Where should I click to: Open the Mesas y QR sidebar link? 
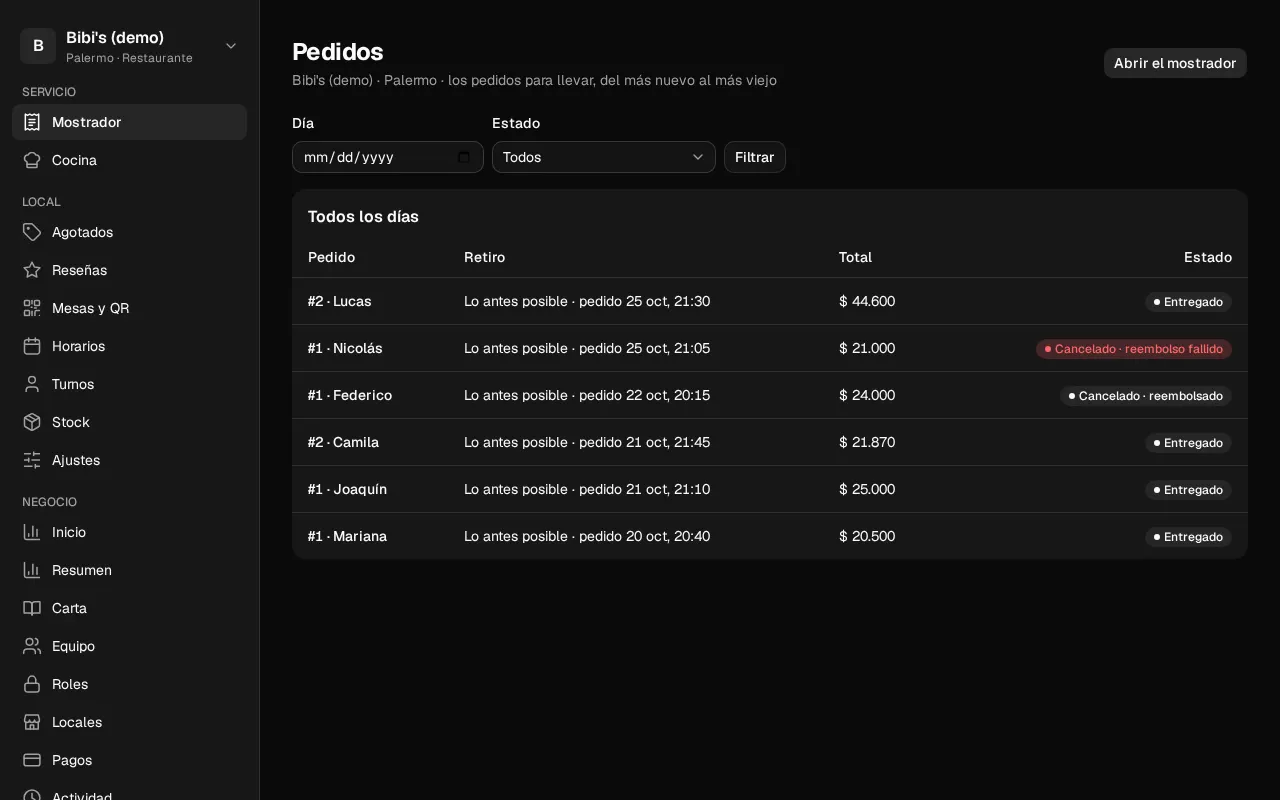pos(129,308)
